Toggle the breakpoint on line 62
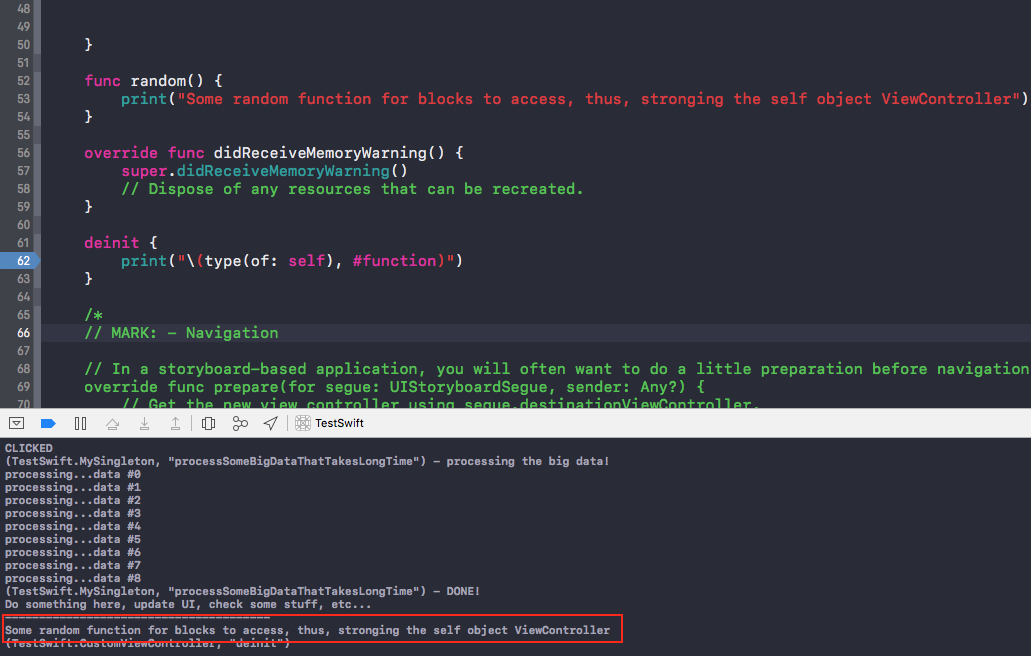 pyautogui.click(x=20, y=261)
